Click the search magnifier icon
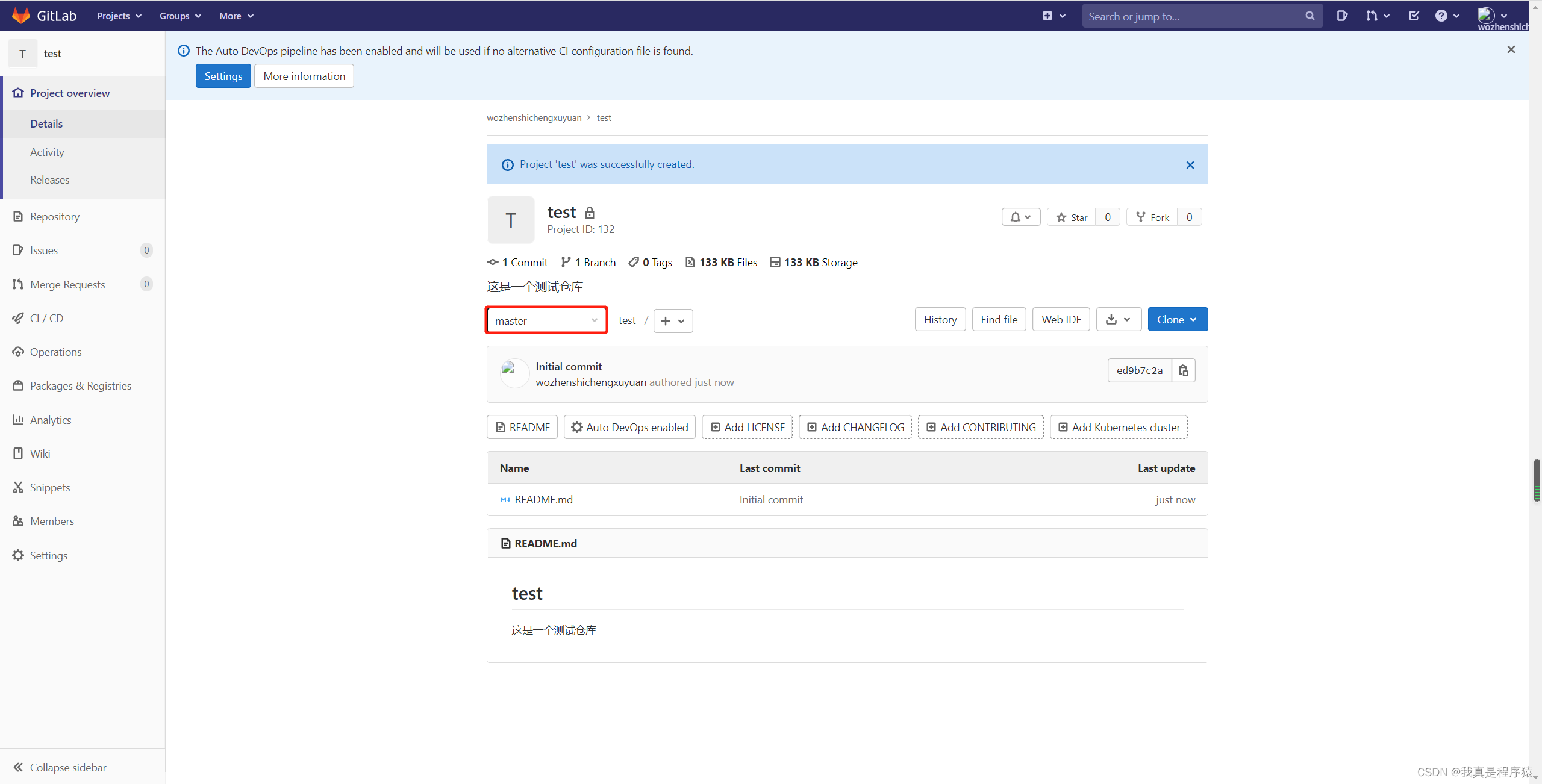 click(x=1309, y=16)
